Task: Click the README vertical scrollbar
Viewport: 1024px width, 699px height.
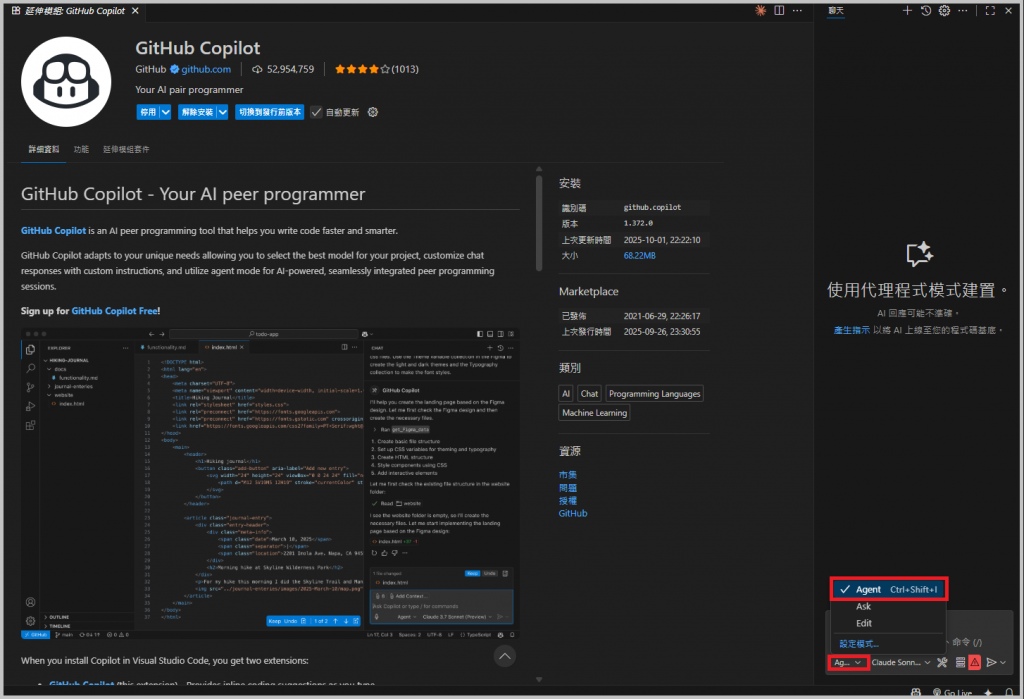Action: pyautogui.click(x=539, y=224)
